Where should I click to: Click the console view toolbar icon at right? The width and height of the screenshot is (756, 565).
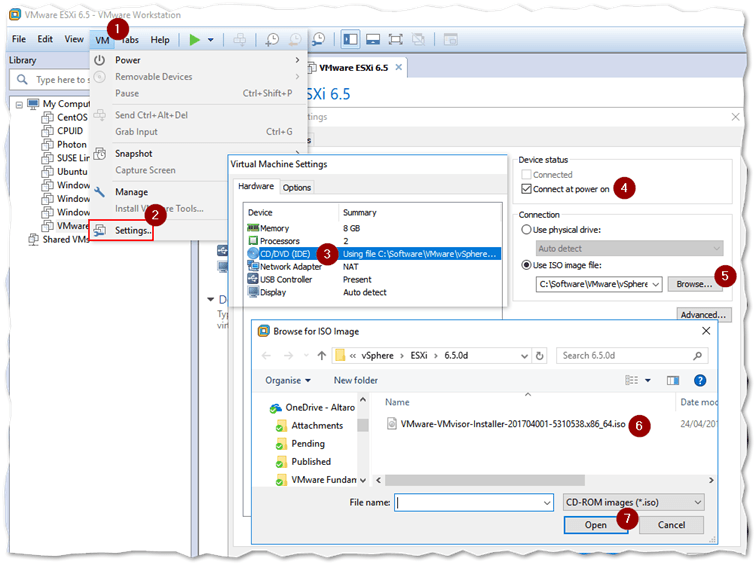tap(450, 40)
